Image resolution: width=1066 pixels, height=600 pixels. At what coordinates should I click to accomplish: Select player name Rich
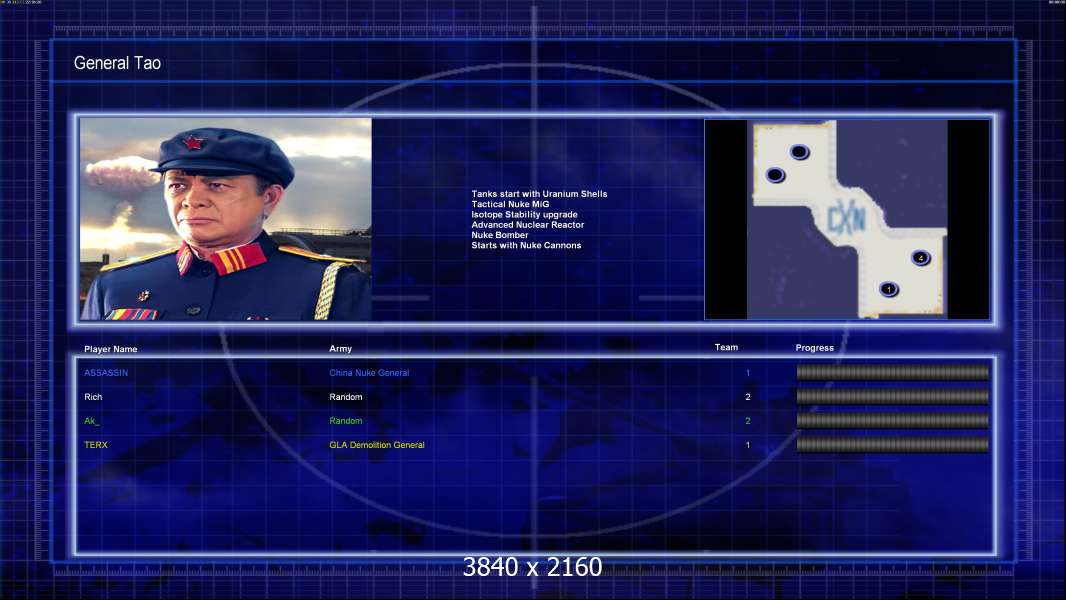pos(93,397)
